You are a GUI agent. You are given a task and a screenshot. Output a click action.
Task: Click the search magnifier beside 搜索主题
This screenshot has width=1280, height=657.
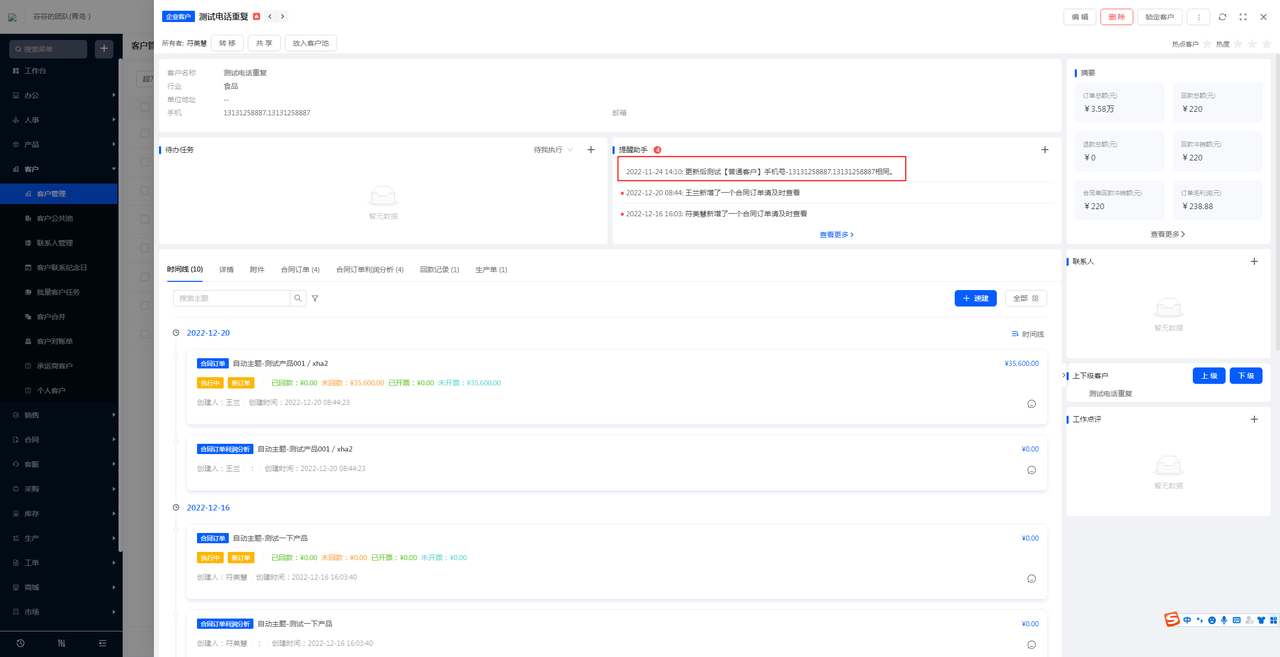[x=298, y=298]
